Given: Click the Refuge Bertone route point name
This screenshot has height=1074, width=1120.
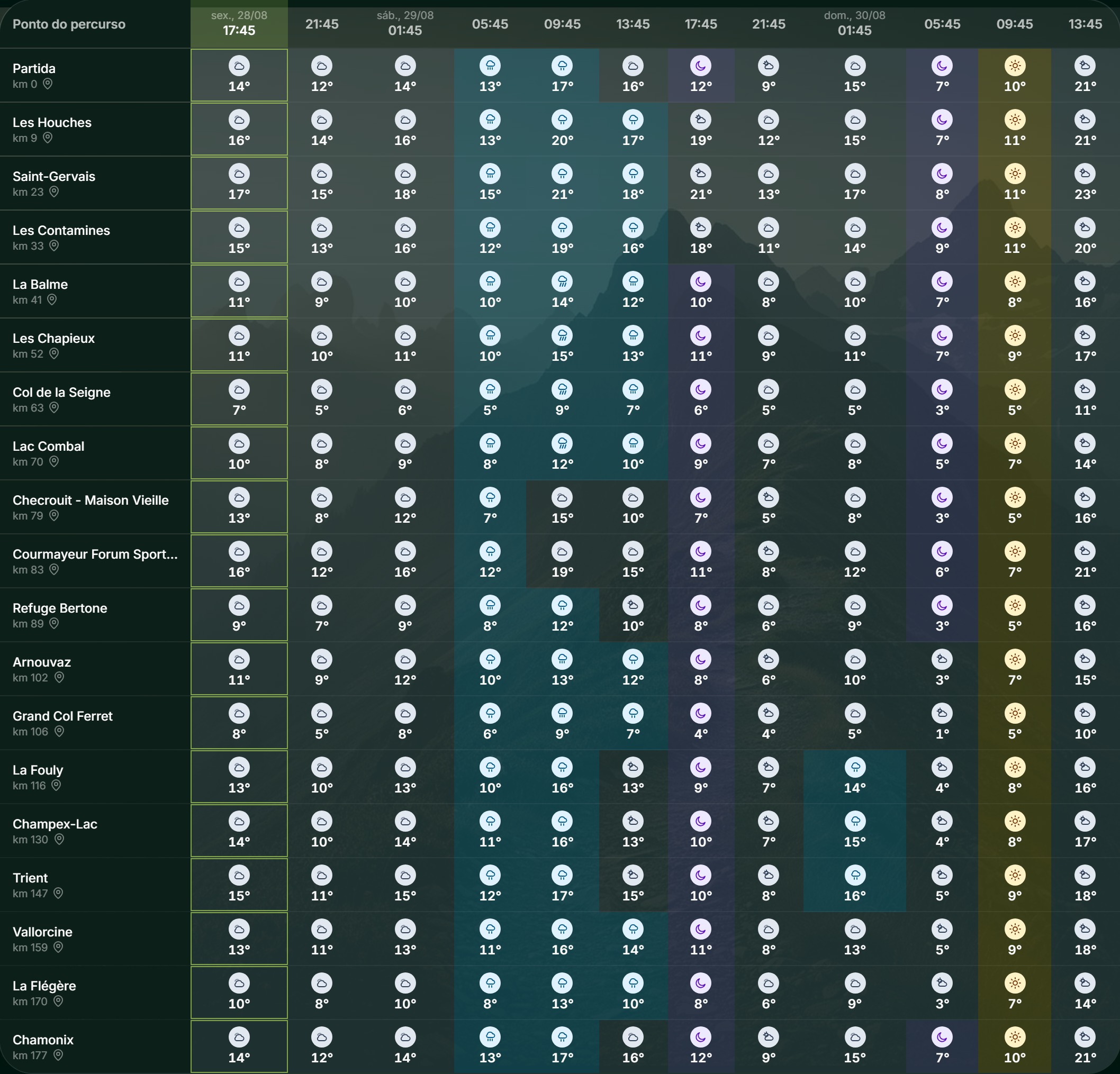Looking at the screenshot, I should click(60, 608).
